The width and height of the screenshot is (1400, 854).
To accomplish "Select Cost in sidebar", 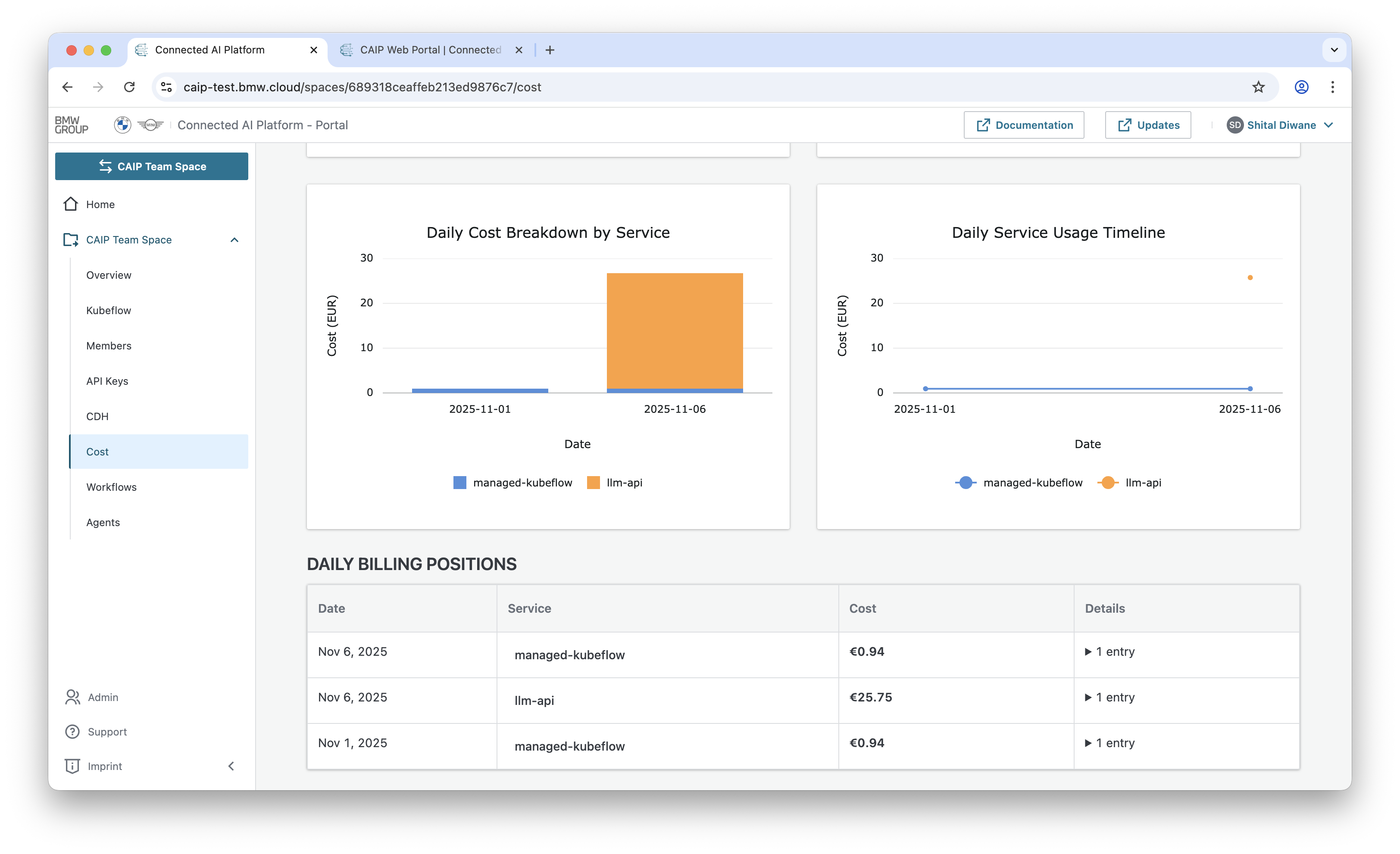I will 159,452.
